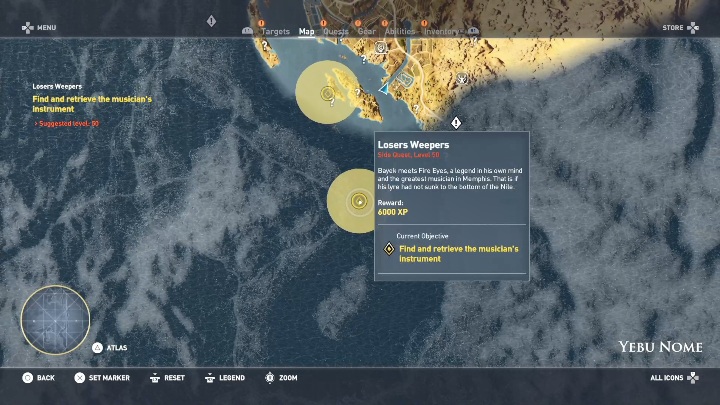
Task: Open the Targets tab
Action: click(275, 32)
